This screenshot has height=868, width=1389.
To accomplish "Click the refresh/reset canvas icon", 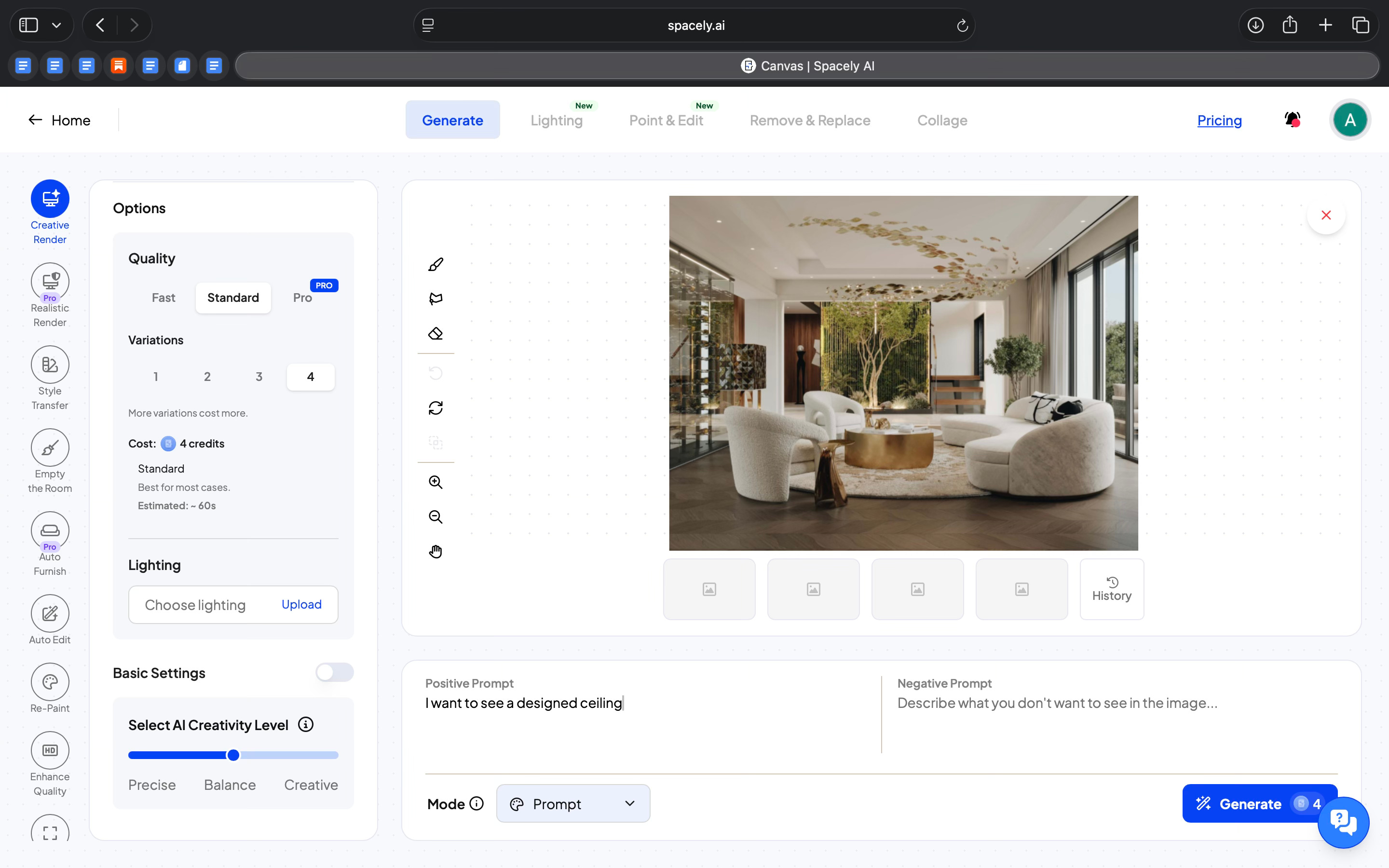I will [x=436, y=408].
